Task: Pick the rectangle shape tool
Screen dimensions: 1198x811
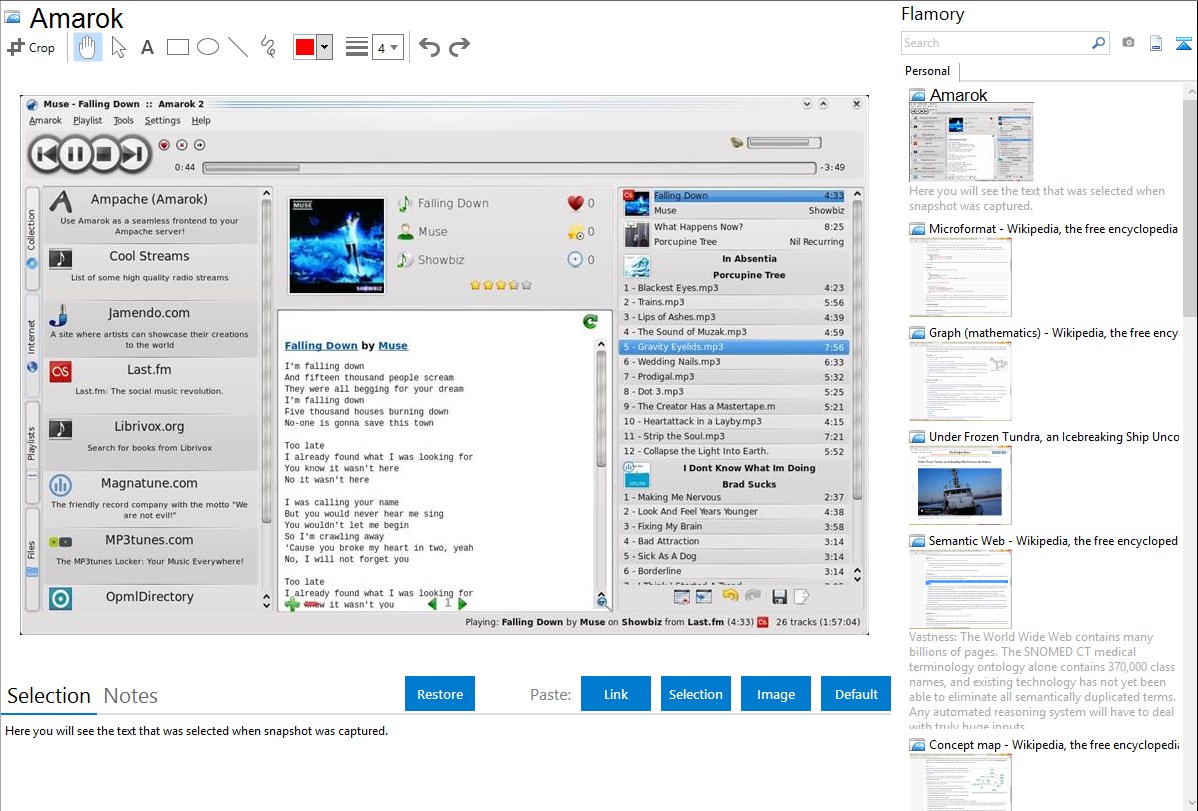Action: (177, 47)
